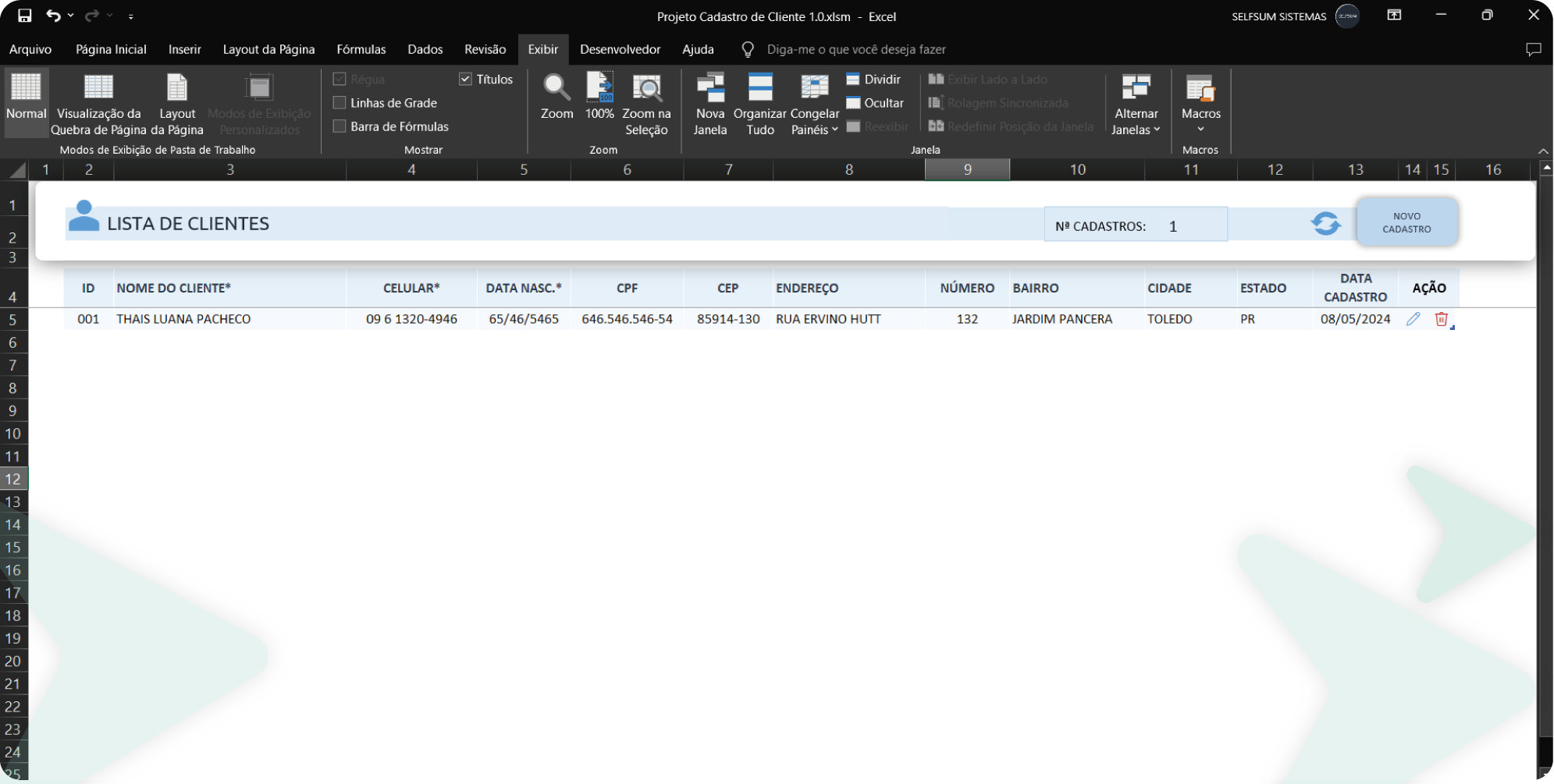Select row header 12
The image size is (1554, 784).
(x=13, y=479)
